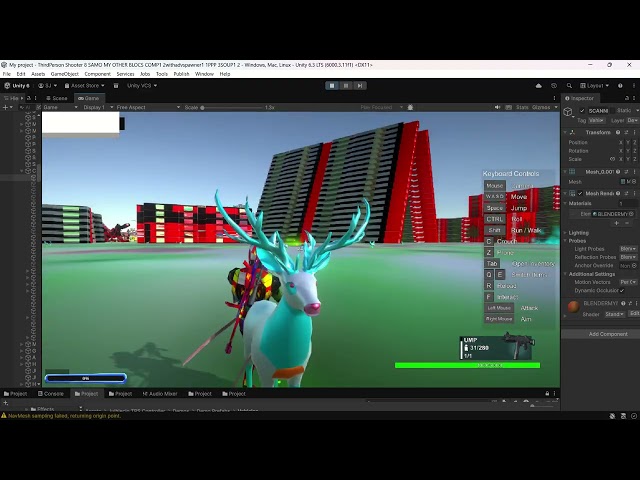
Task: Open the Tools menu
Action: click(x=162, y=74)
